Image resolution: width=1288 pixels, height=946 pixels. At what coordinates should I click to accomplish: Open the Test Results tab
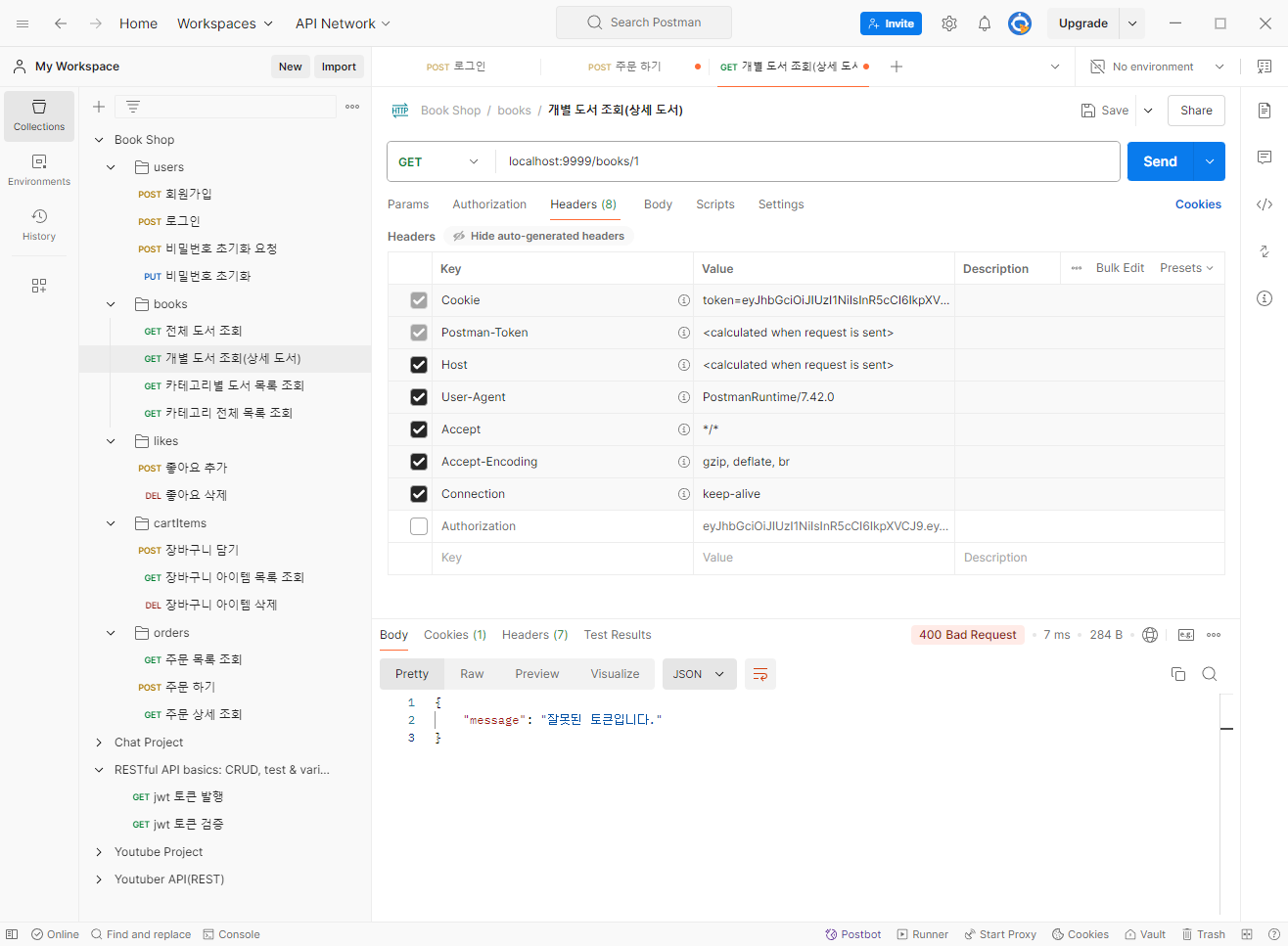(x=618, y=635)
